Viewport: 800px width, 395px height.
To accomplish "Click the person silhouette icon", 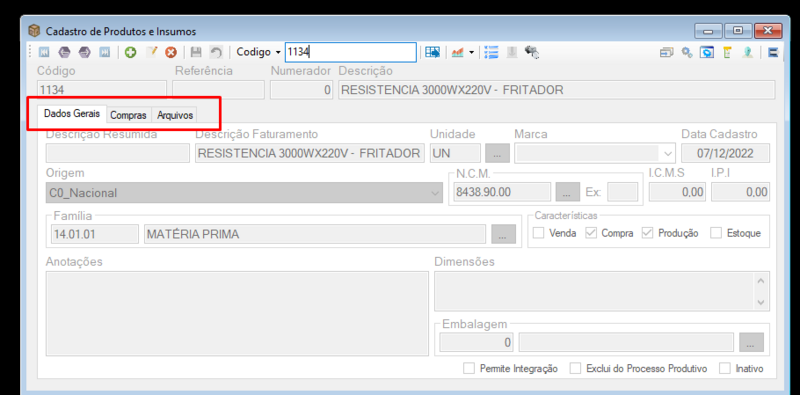I will coord(748,52).
